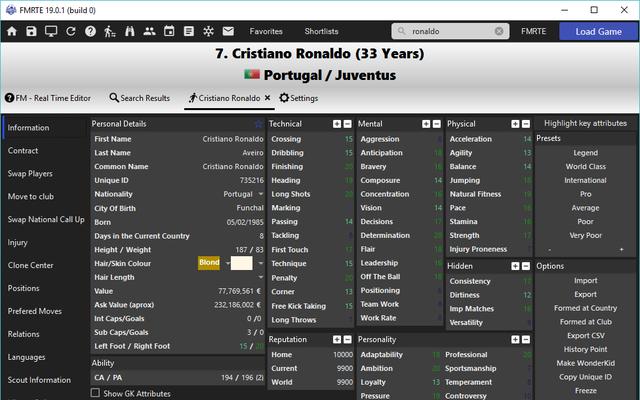The height and width of the screenshot is (400, 640).
Task: Click the mail envelope icon
Action: (x=228, y=31)
